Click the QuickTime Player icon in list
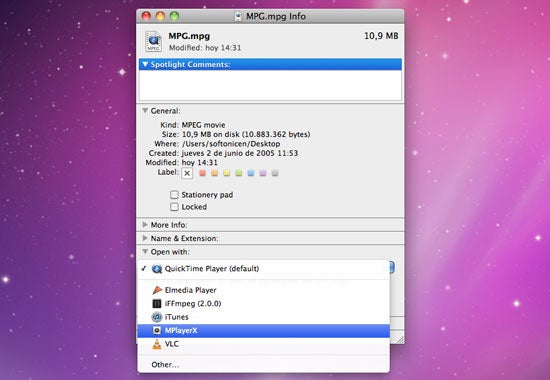This screenshot has width=550, height=380. tap(157, 269)
